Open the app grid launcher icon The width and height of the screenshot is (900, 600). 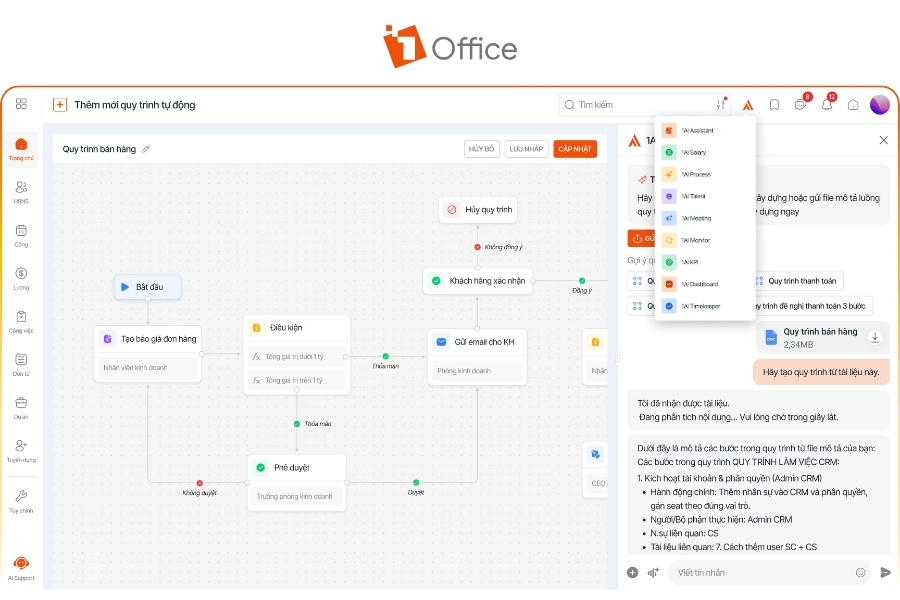[21, 103]
